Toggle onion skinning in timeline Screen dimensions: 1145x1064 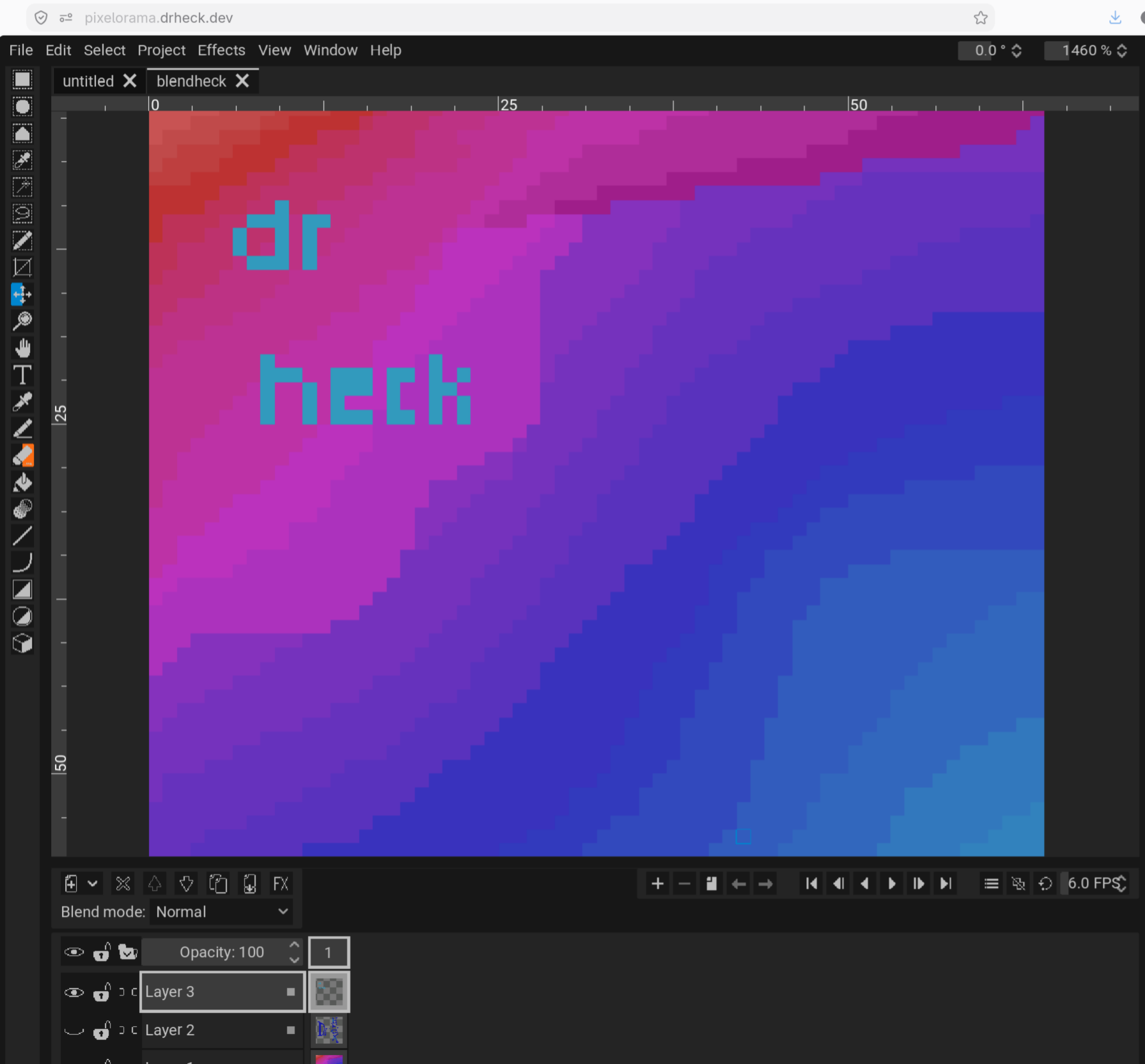(1018, 884)
